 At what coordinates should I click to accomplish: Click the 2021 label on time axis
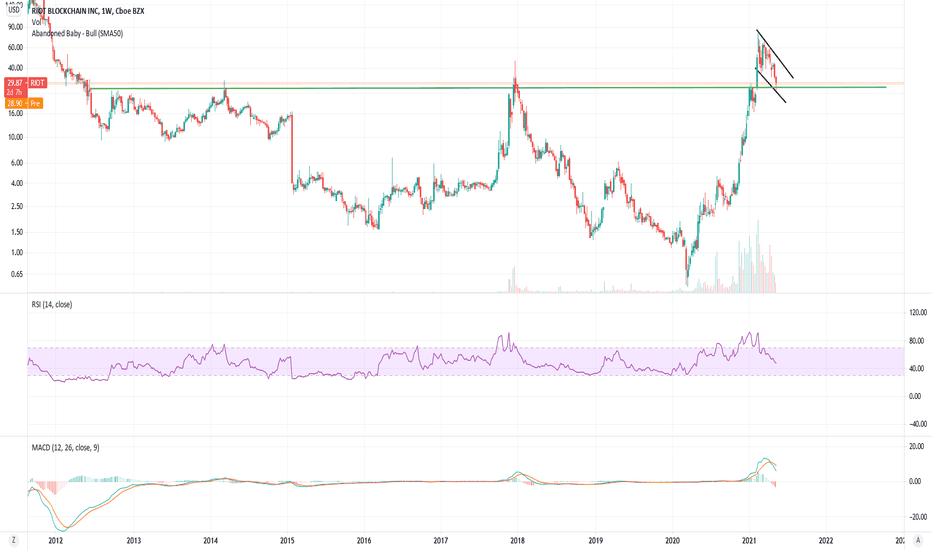(x=749, y=540)
